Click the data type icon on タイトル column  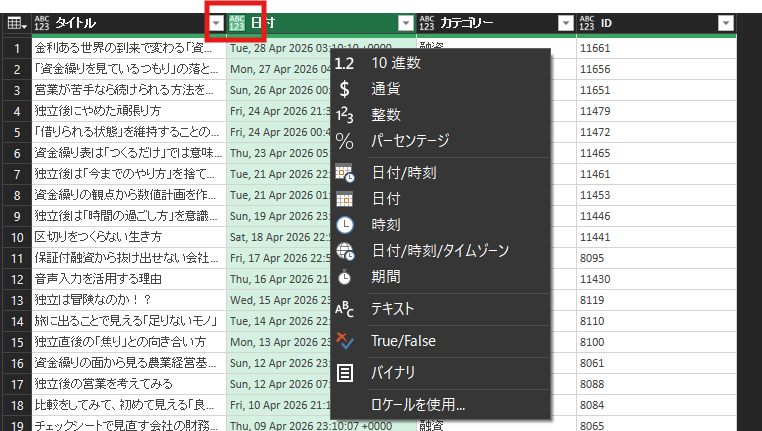42,23
